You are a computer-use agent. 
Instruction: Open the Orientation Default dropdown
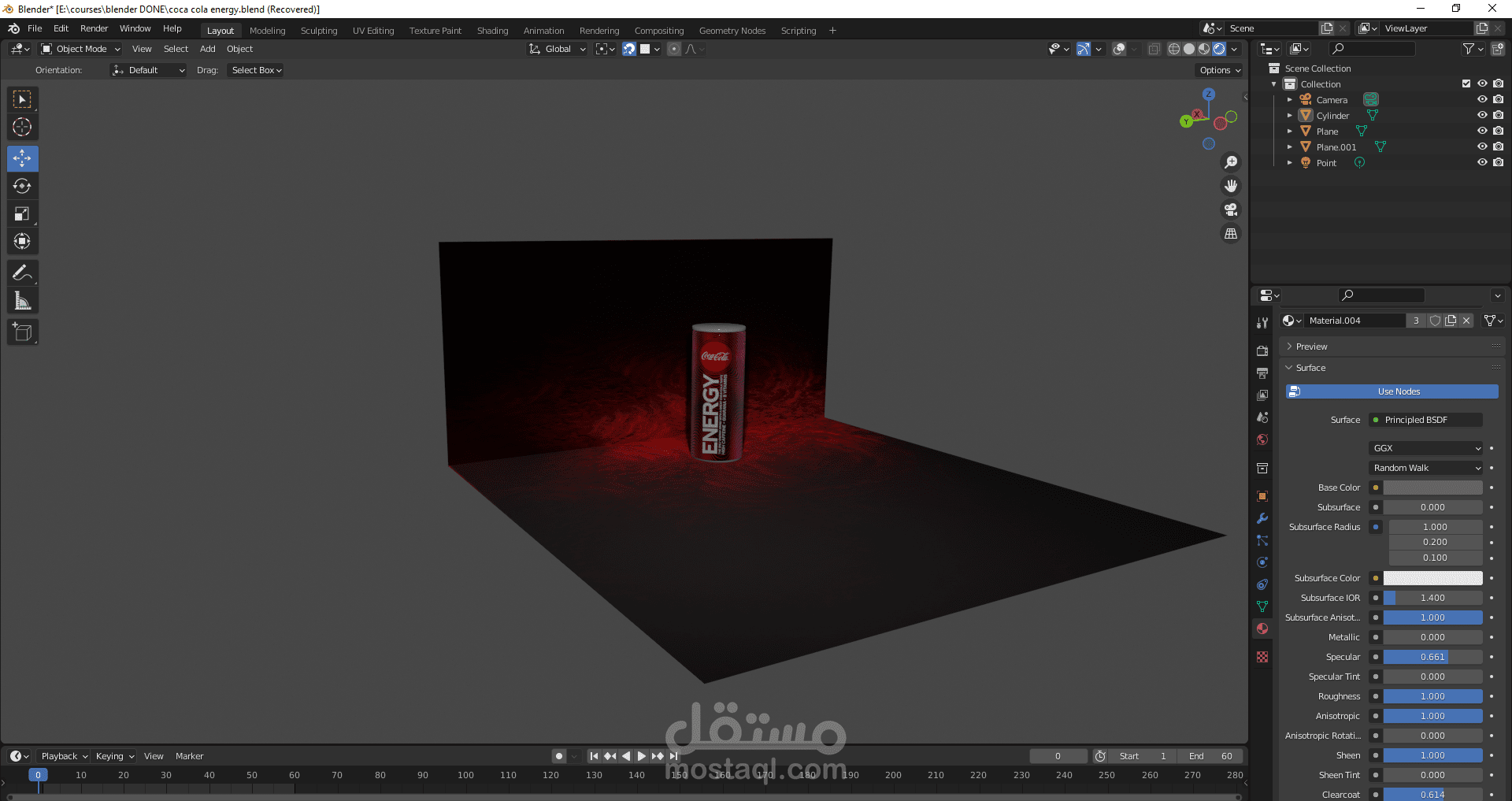[x=148, y=70]
